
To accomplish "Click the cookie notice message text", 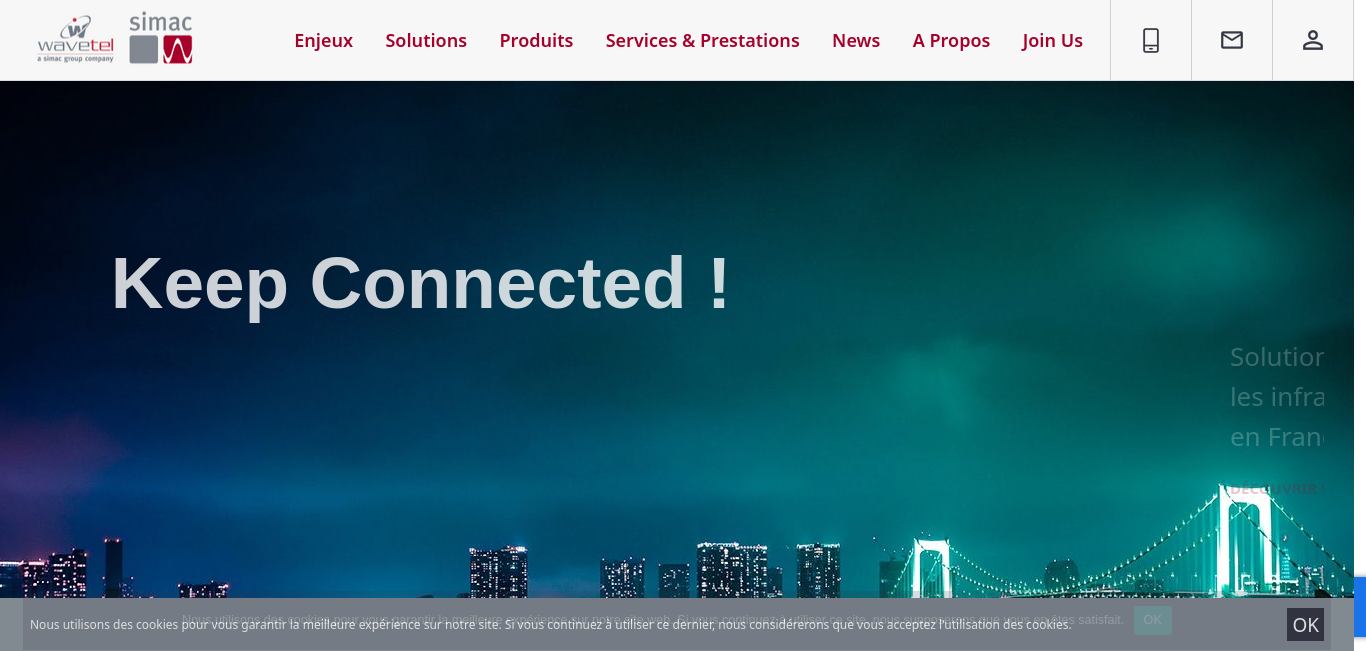I will (550, 625).
